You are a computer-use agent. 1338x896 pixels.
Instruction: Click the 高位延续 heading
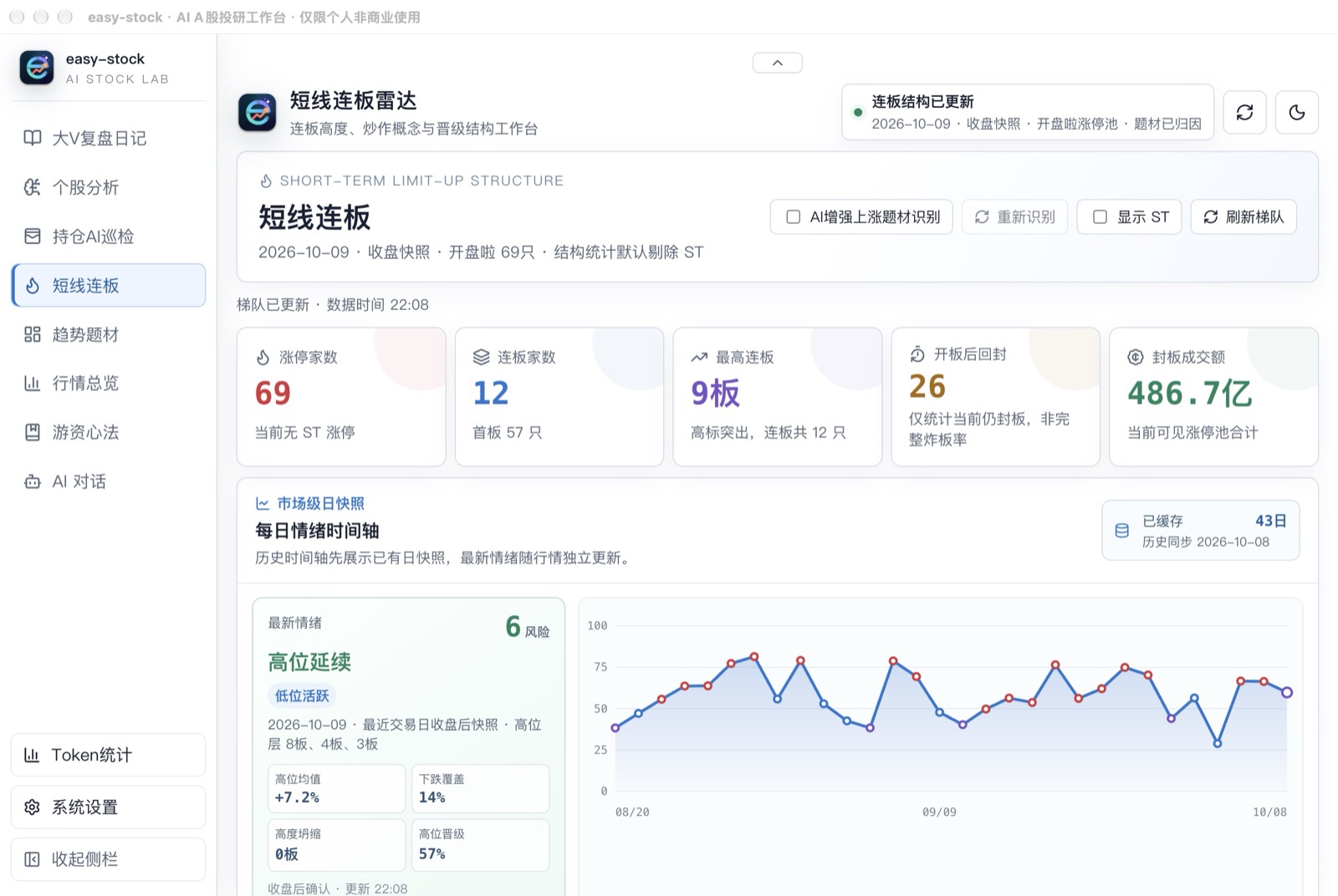point(309,662)
